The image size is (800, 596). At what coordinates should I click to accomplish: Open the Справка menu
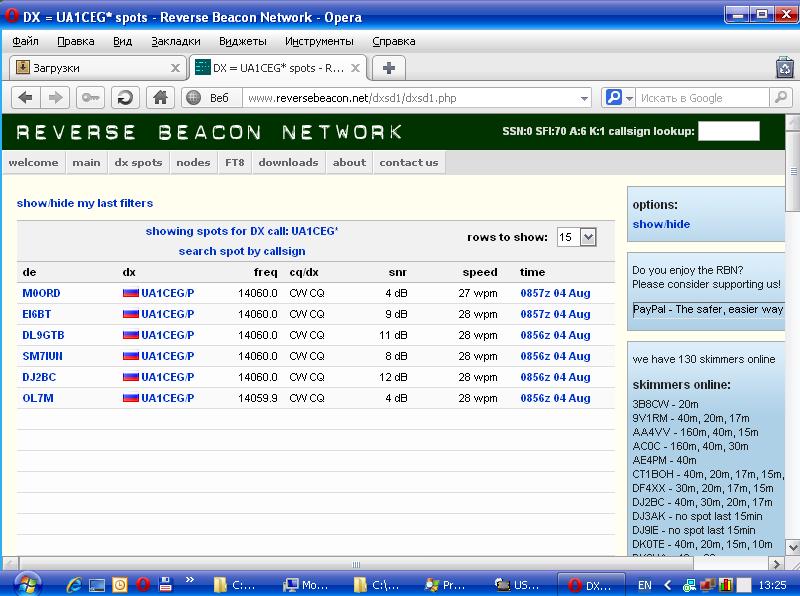coord(393,41)
